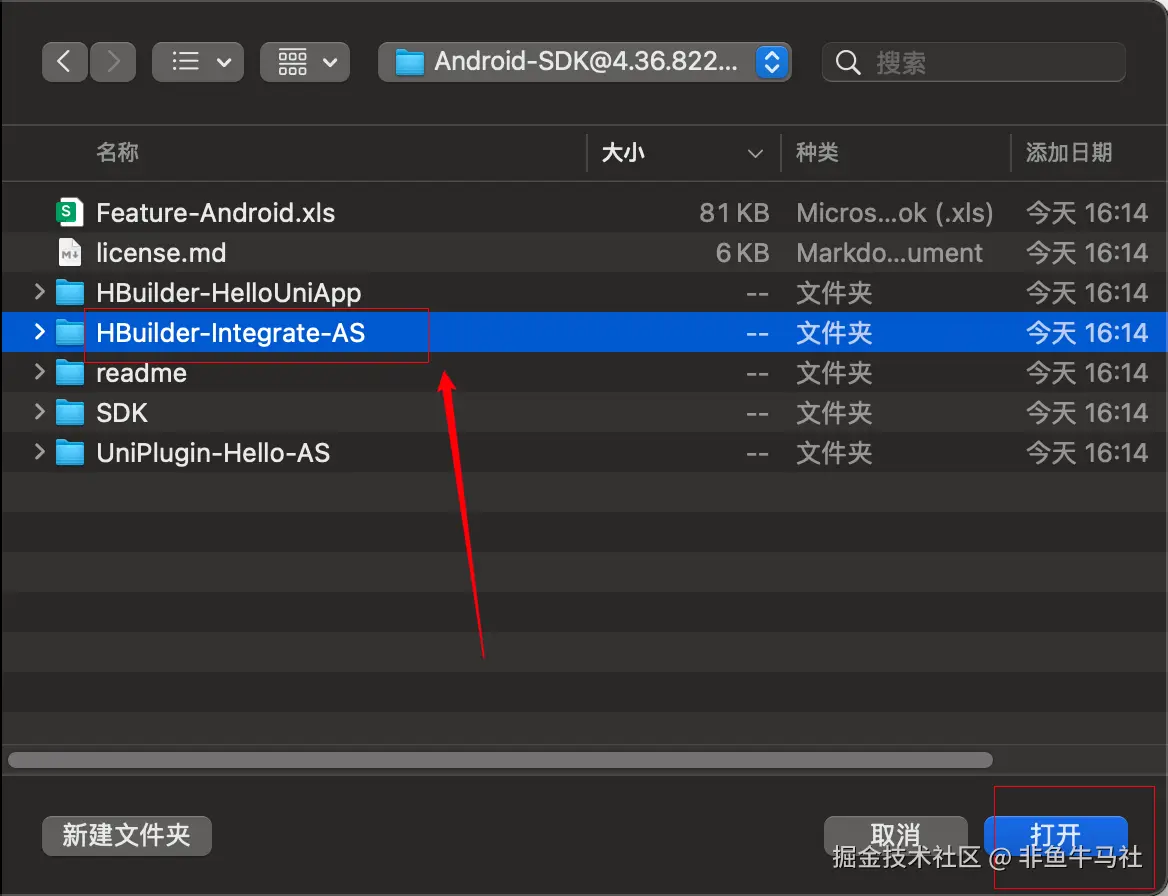This screenshot has height=896, width=1168.
Task: Sort by the 种类 column header
Action: [x=817, y=153]
